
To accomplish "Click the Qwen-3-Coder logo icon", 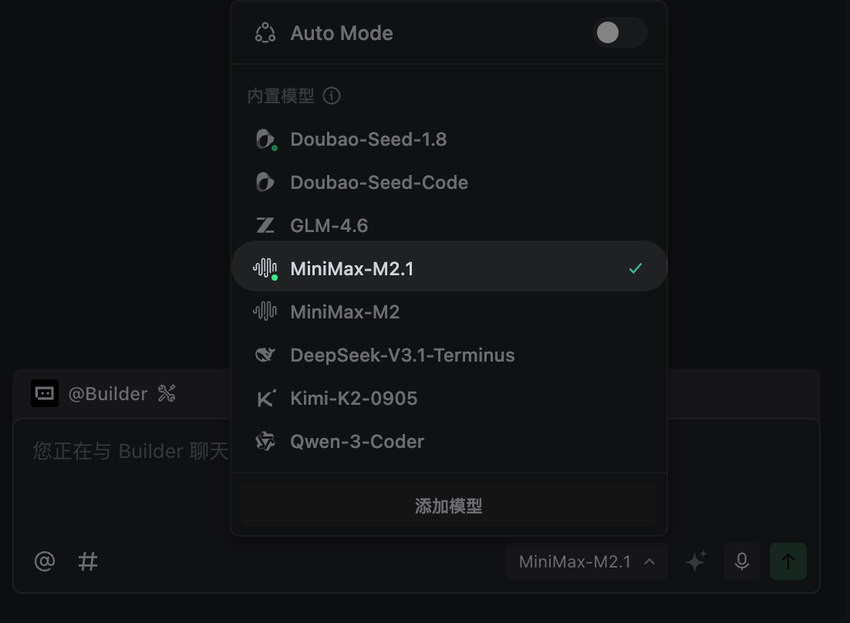I will pyautogui.click(x=265, y=441).
